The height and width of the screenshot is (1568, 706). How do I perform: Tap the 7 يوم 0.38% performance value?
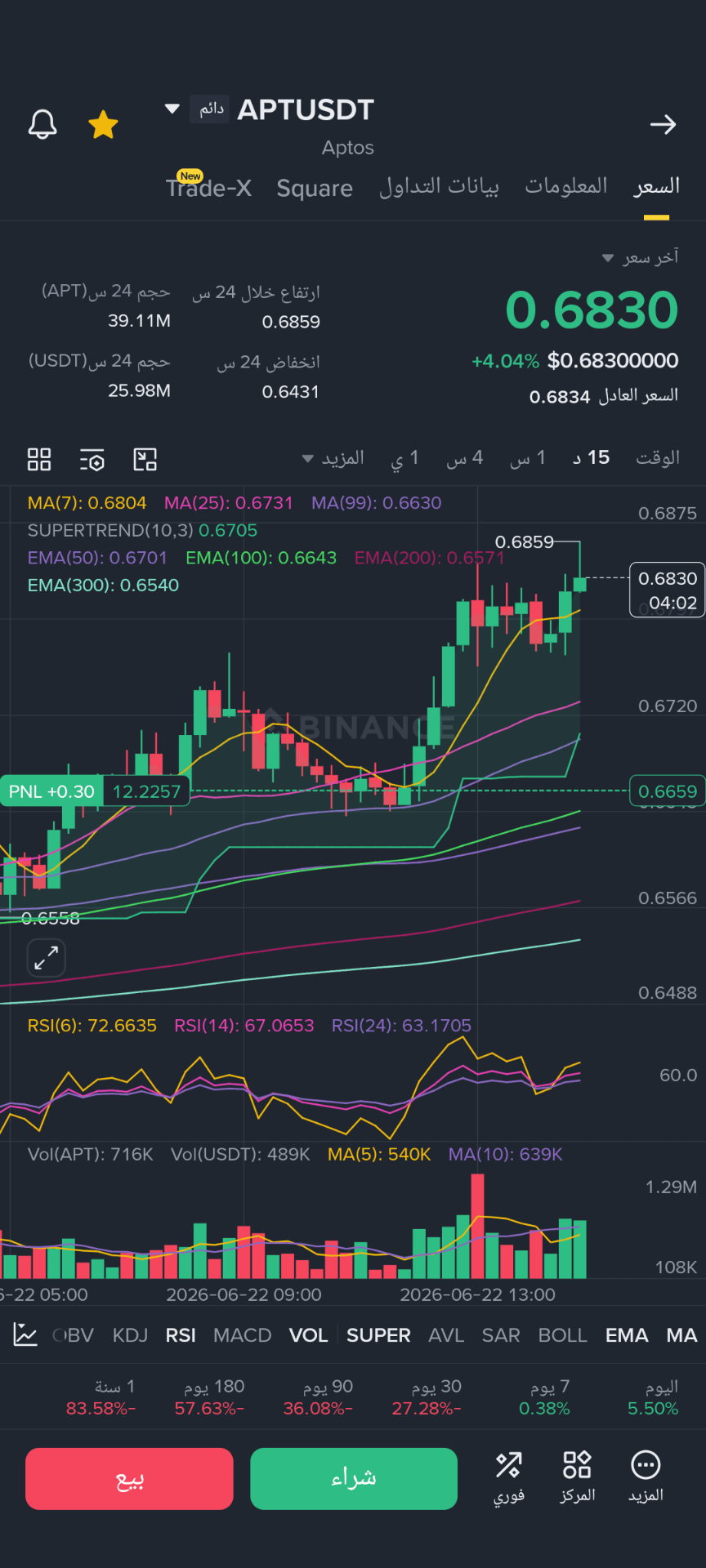click(544, 1397)
